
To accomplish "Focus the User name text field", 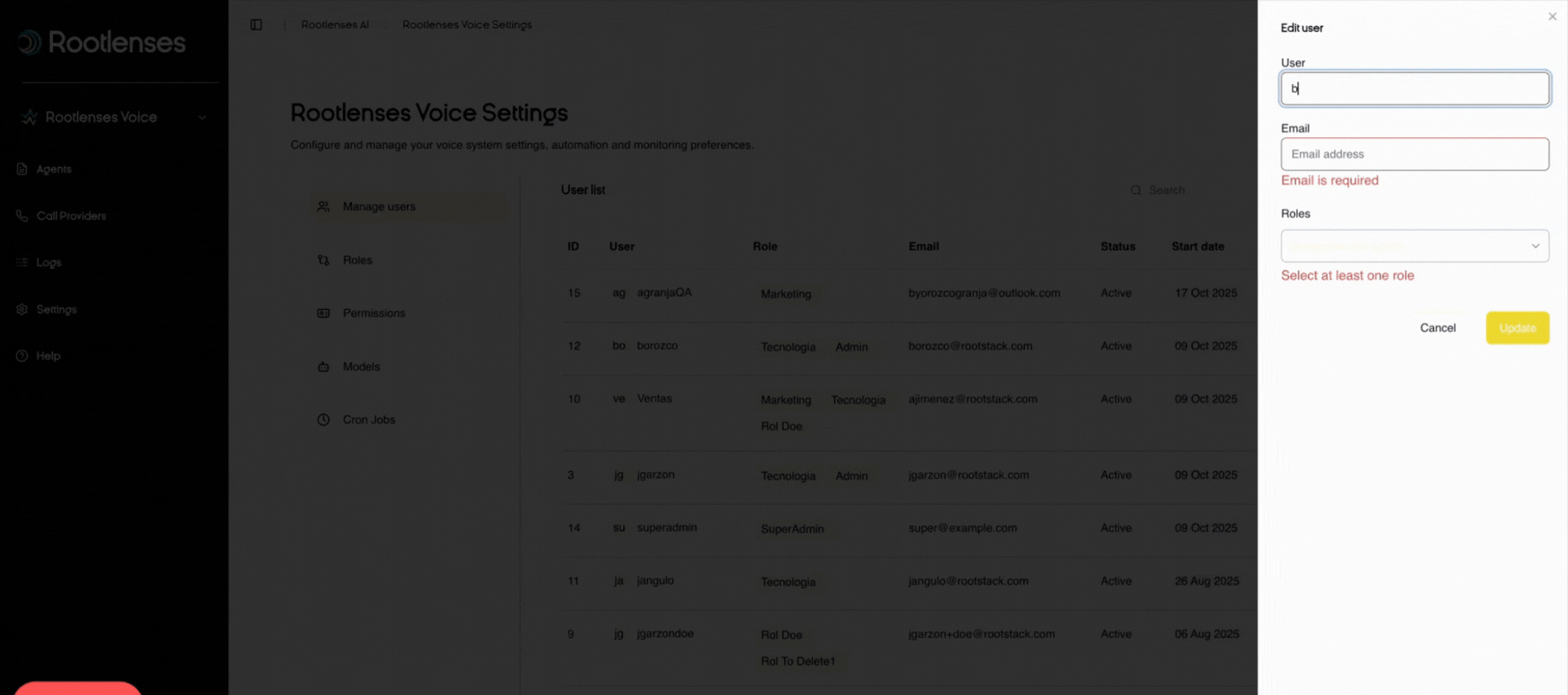I will pyautogui.click(x=1414, y=89).
